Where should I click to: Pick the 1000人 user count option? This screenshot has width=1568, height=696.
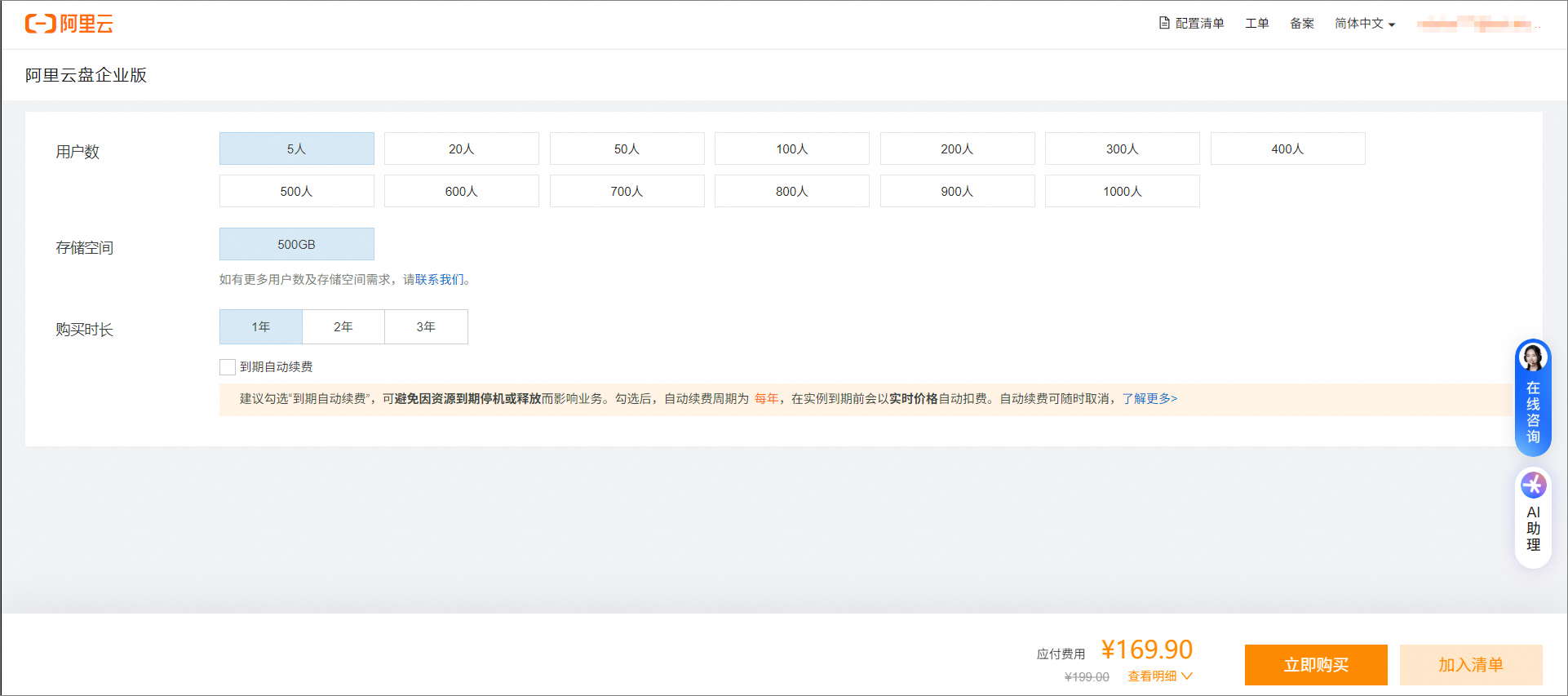click(1123, 191)
